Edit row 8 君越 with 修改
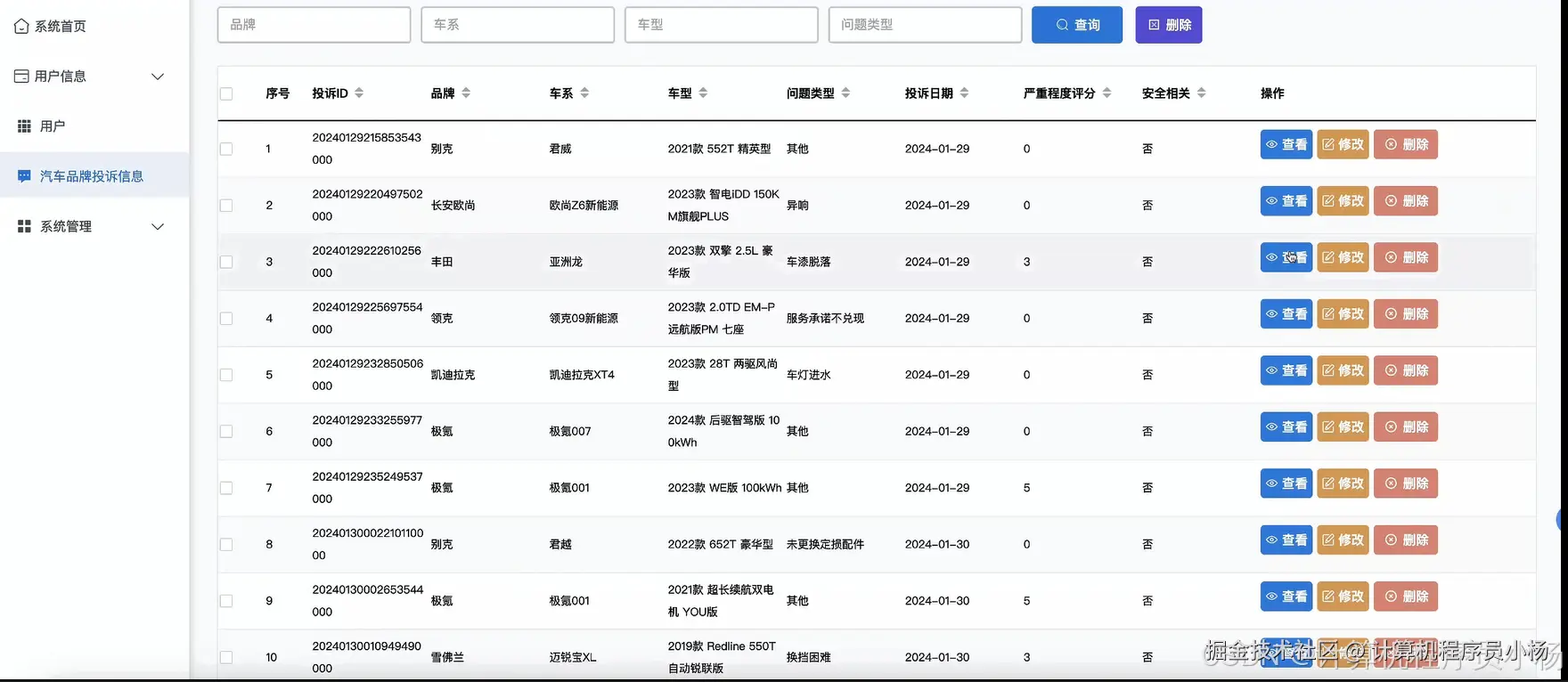 [1343, 540]
